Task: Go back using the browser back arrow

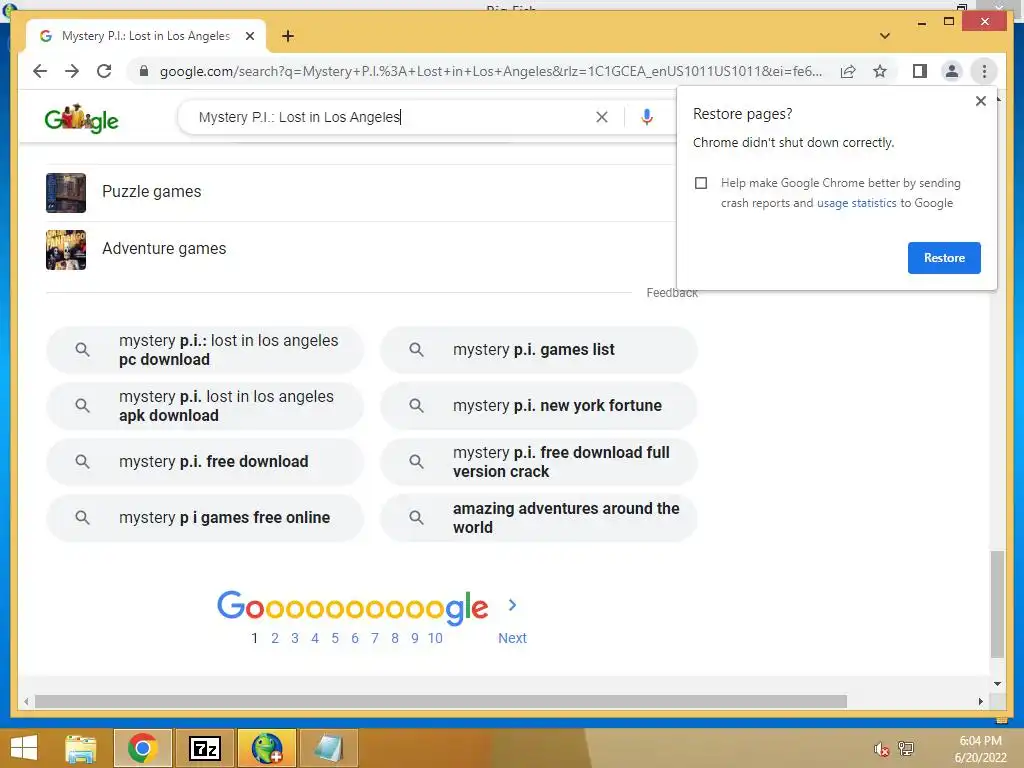Action: click(40, 71)
